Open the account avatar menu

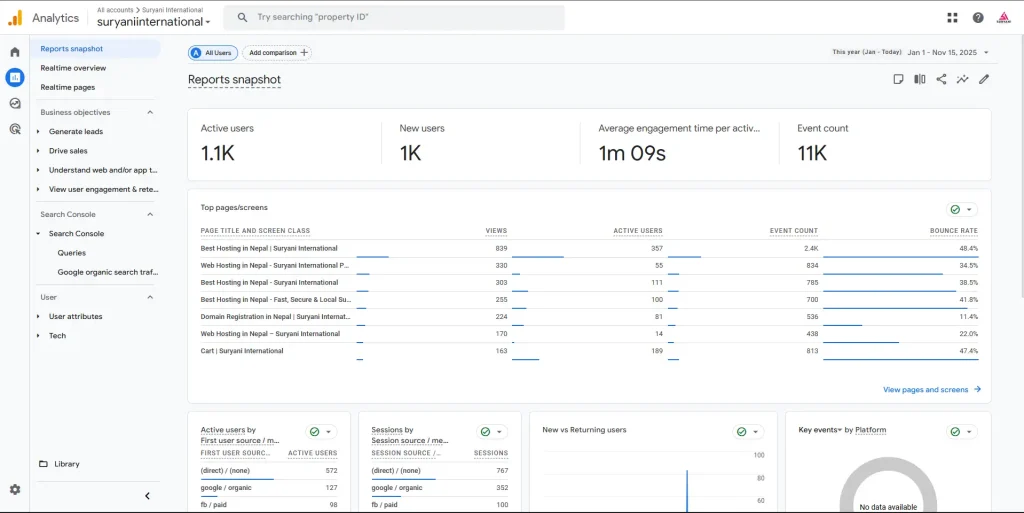[x=1003, y=18]
